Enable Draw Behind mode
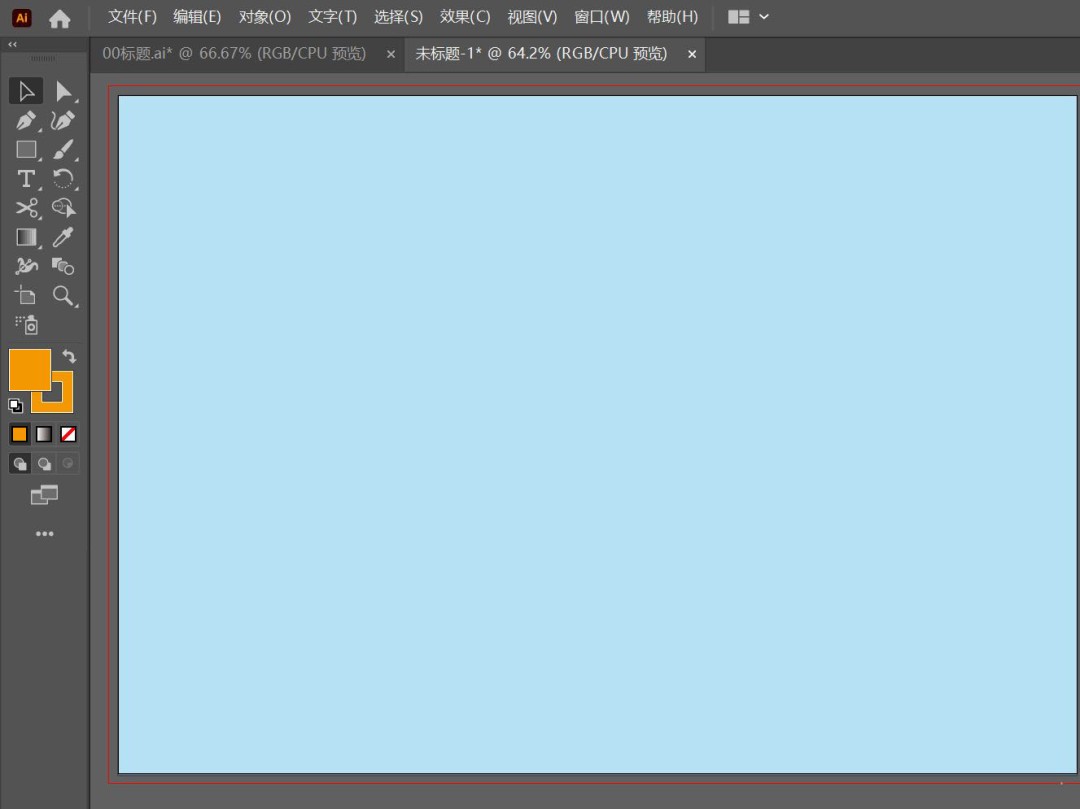1080x809 pixels. coord(44,464)
